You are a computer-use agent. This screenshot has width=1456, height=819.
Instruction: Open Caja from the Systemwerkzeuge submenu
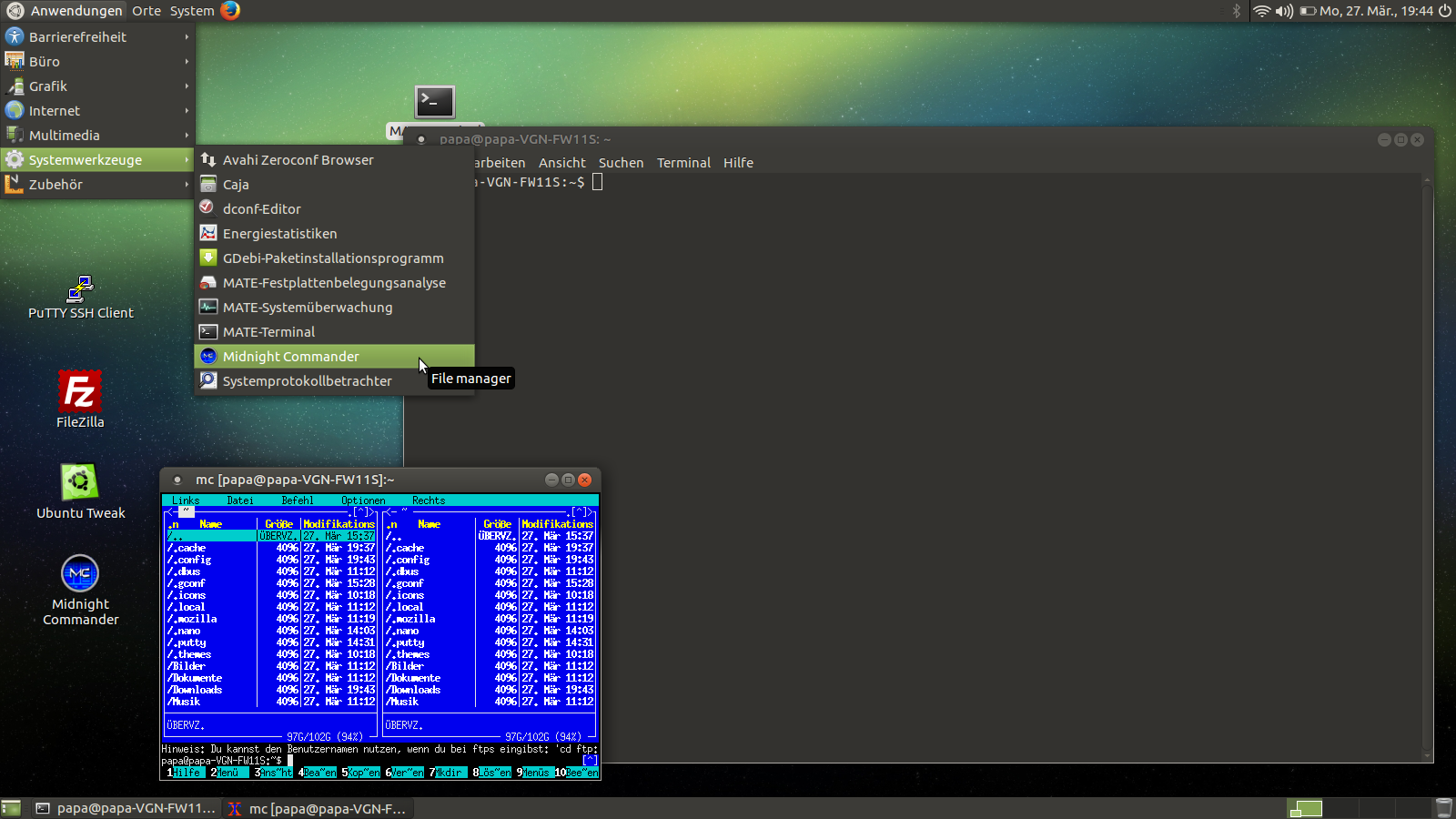[335, 184]
